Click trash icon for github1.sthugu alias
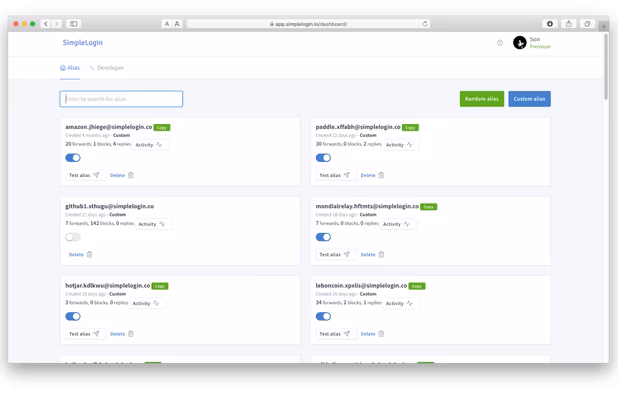Screen dimensions: 618x394 point(89,255)
